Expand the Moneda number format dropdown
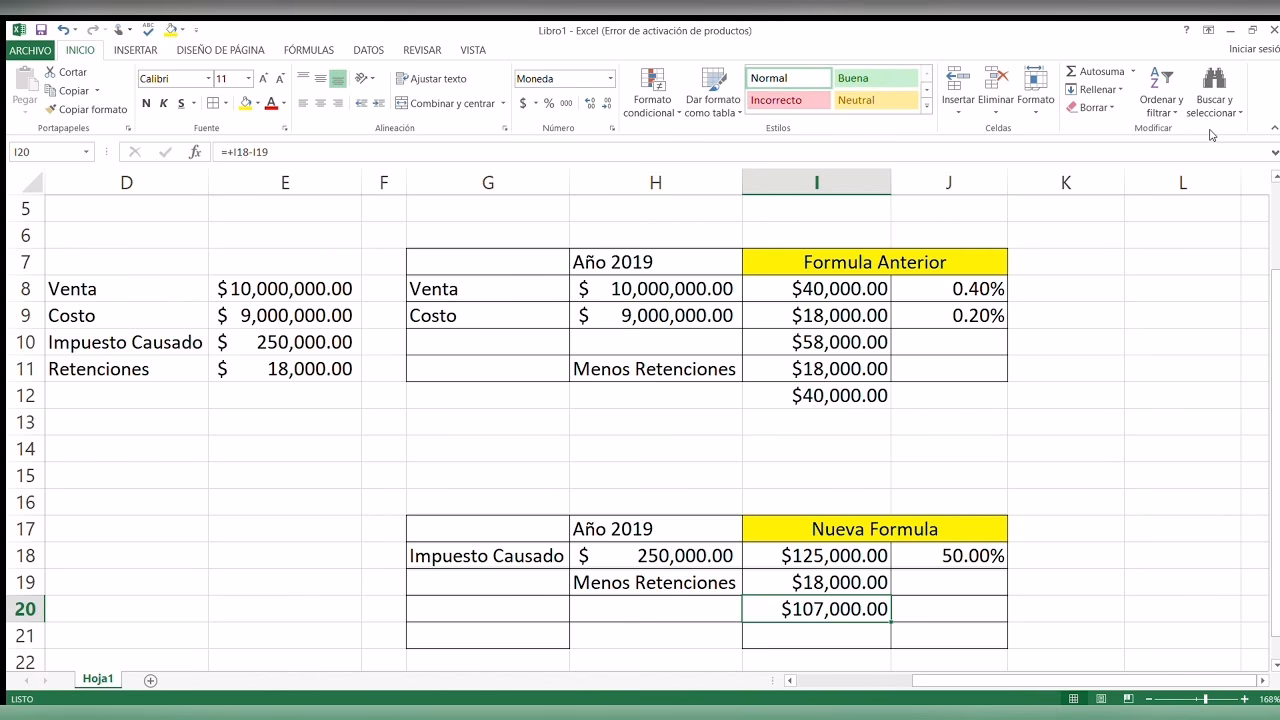This screenshot has height=720, width=1280. pyautogui.click(x=610, y=78)
